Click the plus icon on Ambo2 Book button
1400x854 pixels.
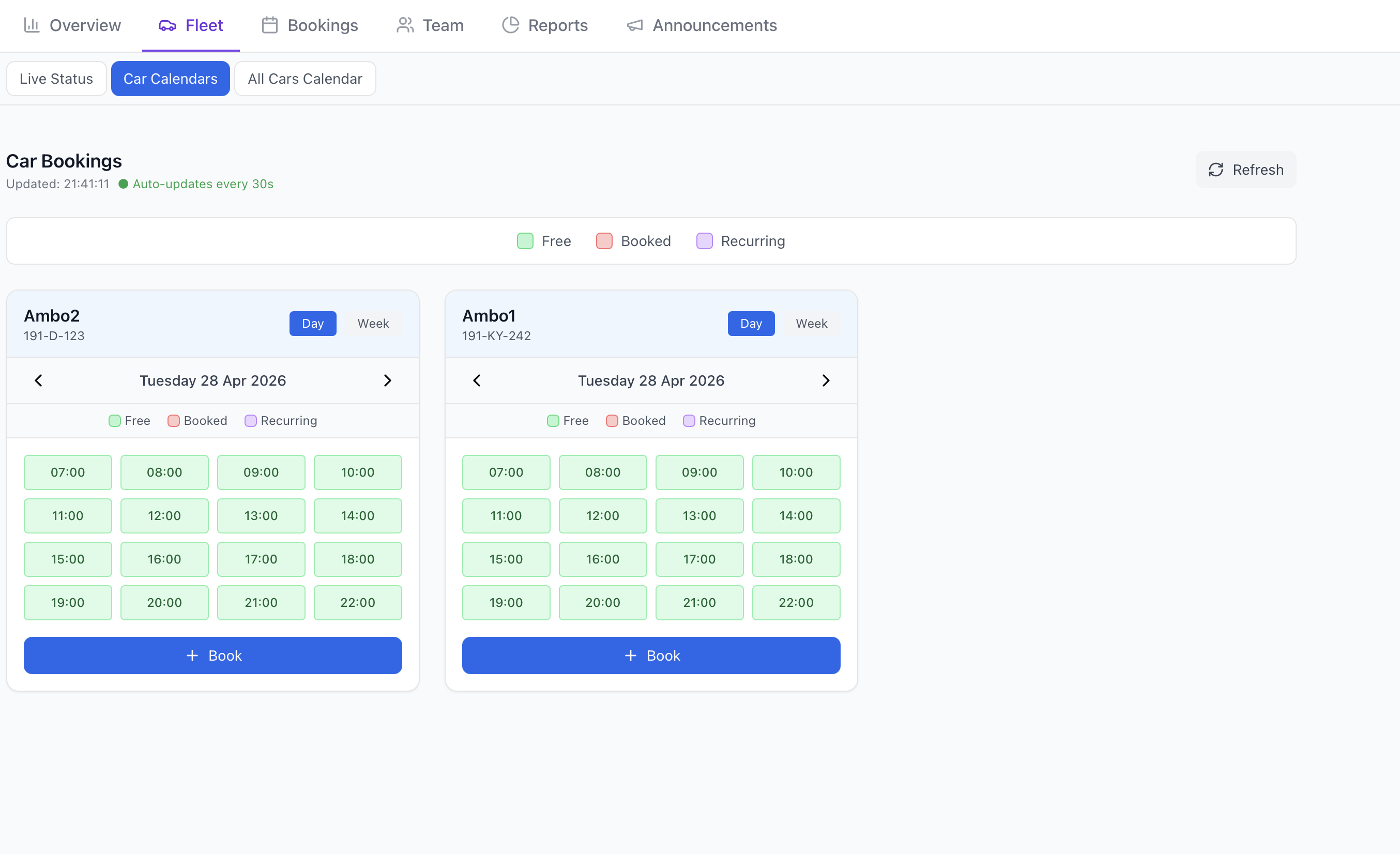pos(192,655)
